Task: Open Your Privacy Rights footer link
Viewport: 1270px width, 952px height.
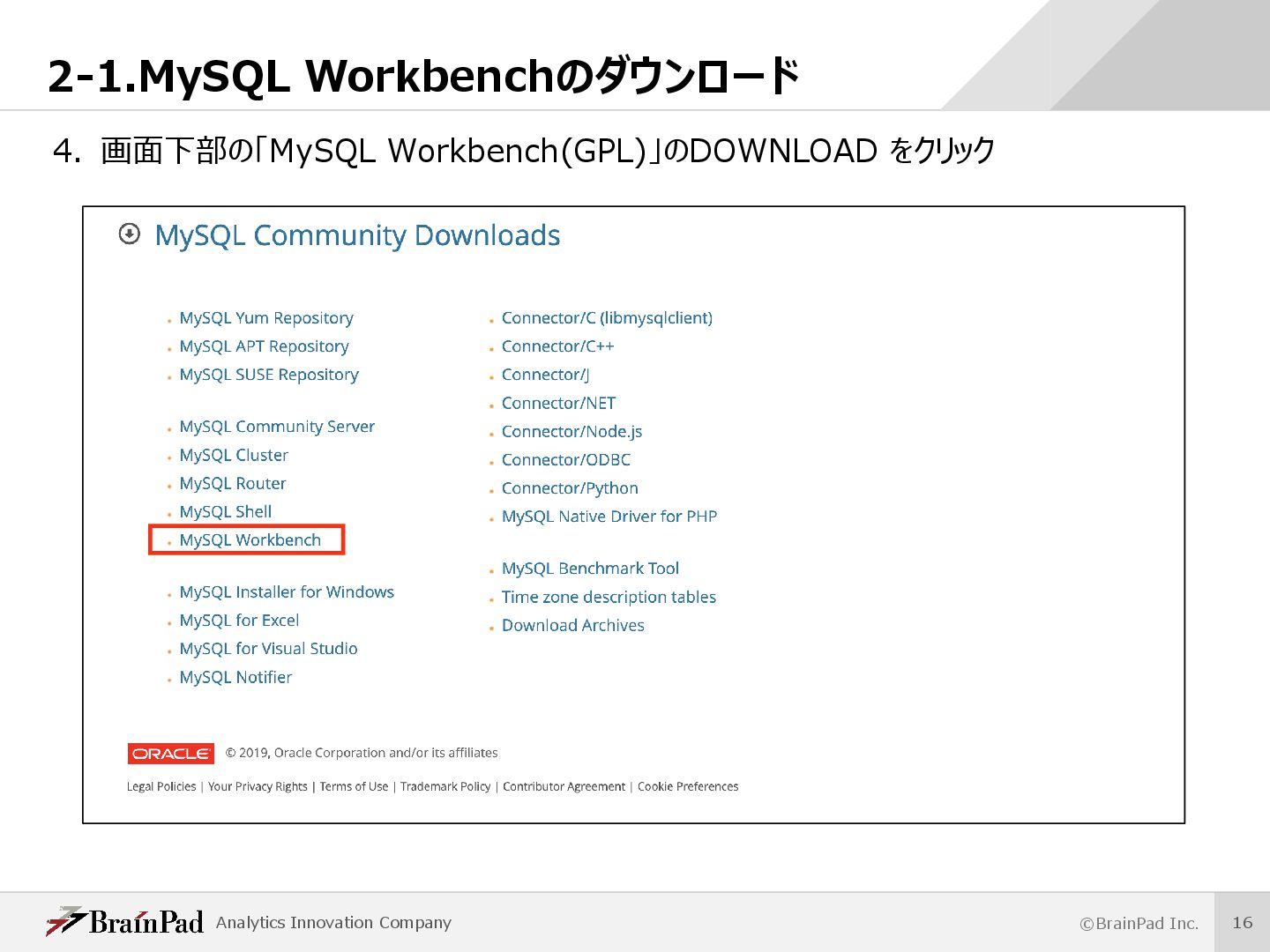Action: tap(258, 786)
